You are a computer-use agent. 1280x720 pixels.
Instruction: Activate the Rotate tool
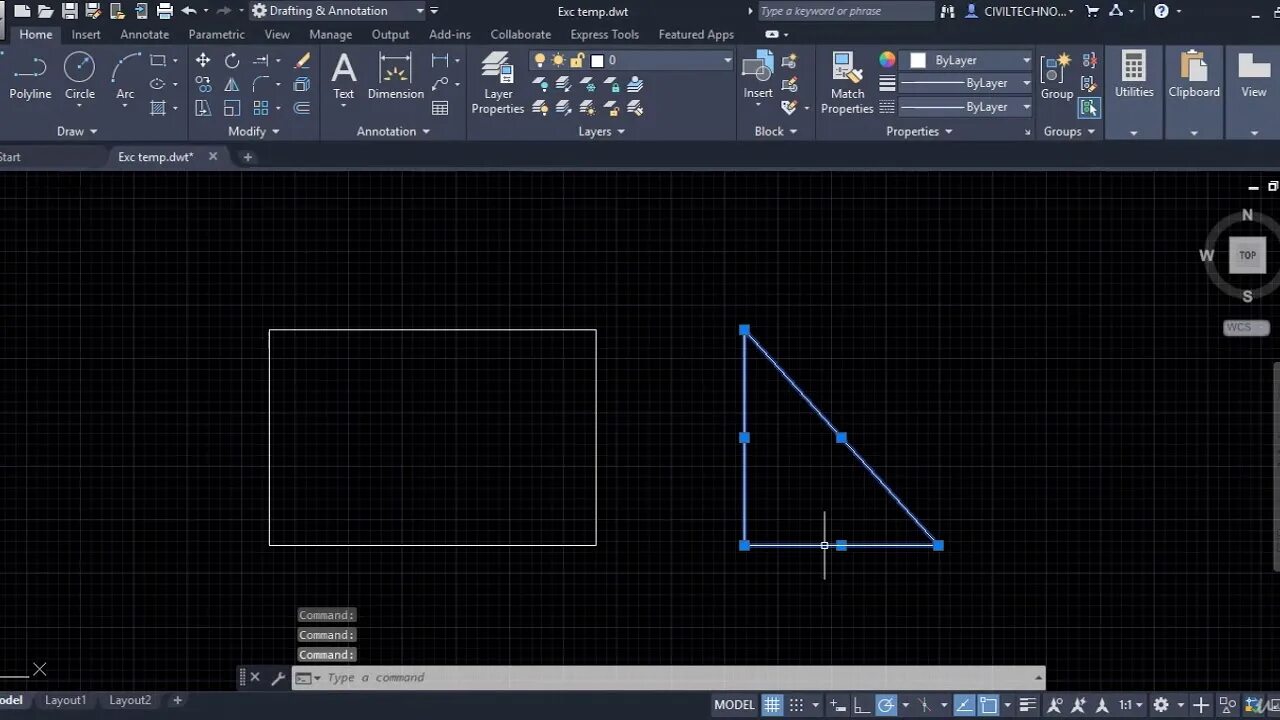pos(232,60)
